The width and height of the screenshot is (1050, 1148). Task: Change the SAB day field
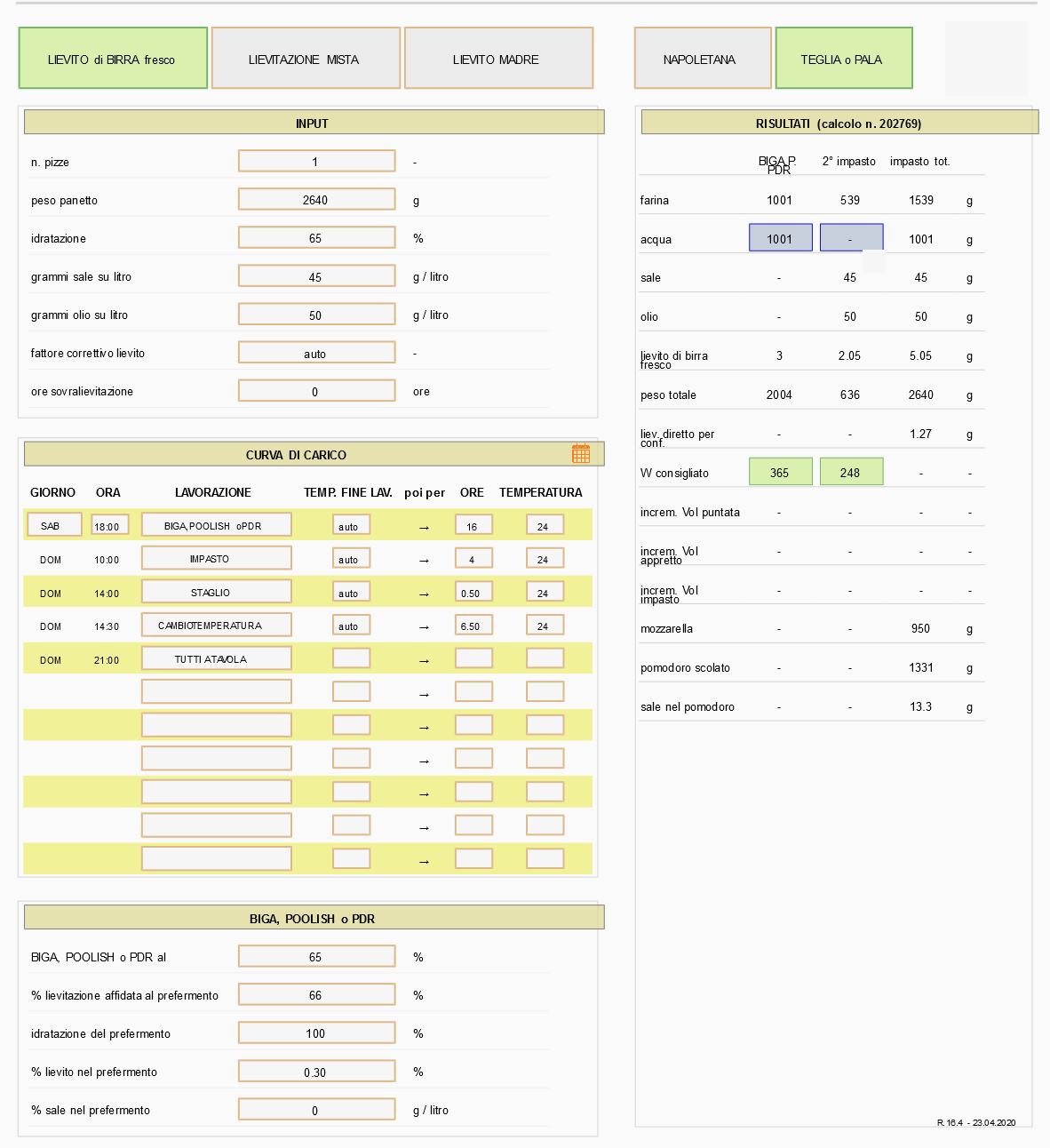pyautogui.click(x=54, y=525)
